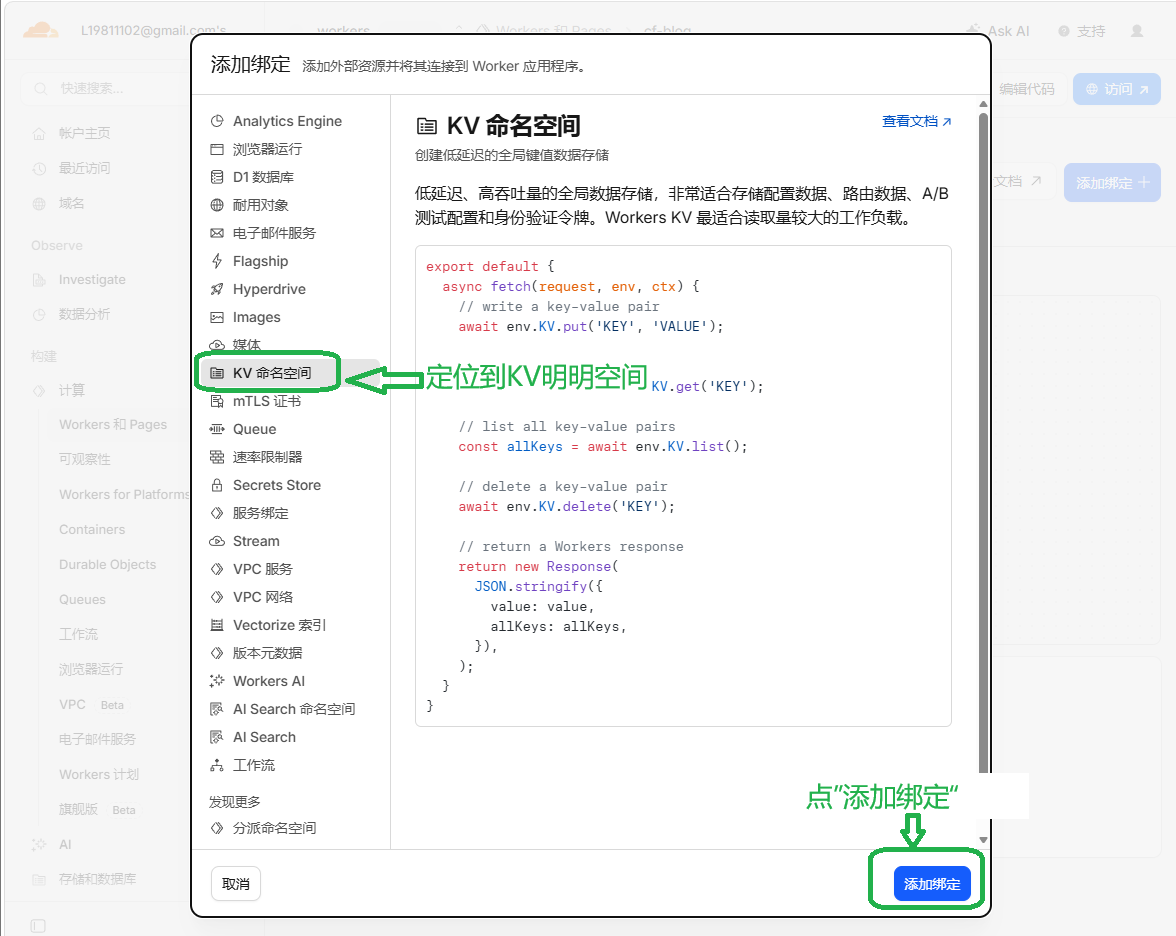Select the 版本元数据 icon
Image resolution: width=1176 pixels, height=936 pixels.
pos(217,653)
